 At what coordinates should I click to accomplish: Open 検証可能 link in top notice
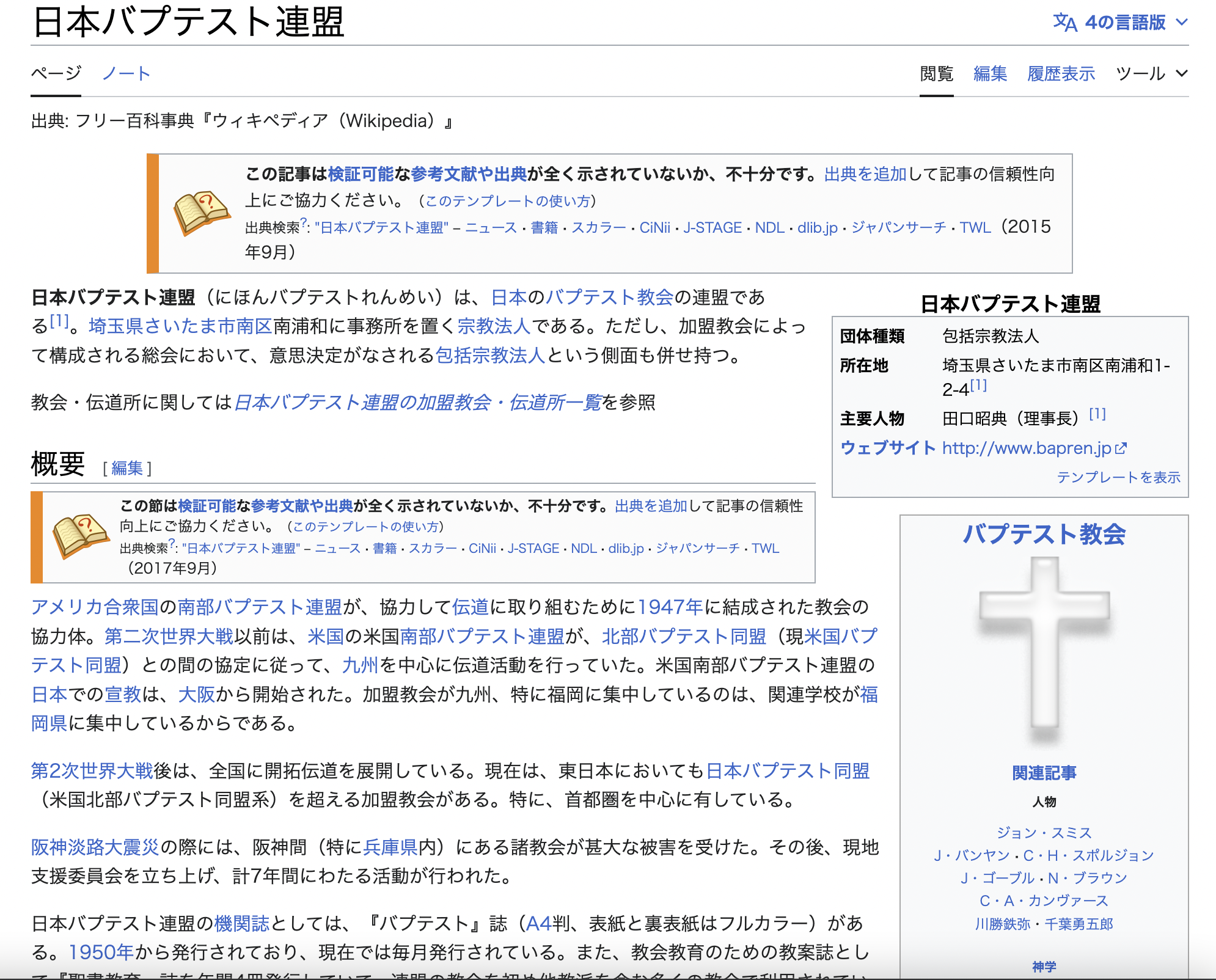361,175
